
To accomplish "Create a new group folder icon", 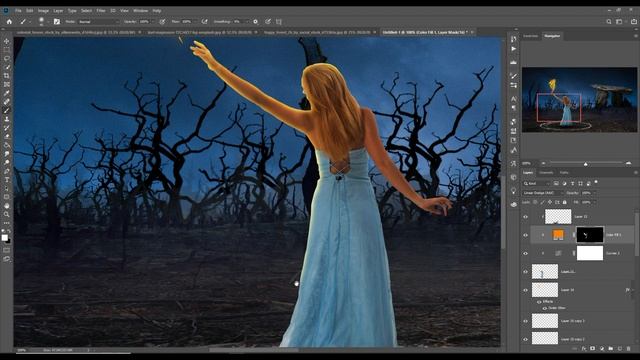I will [611, 349].
